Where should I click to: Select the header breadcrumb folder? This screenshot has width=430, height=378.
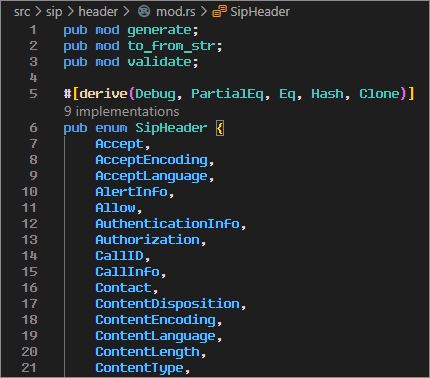click(x=98, y=12)
